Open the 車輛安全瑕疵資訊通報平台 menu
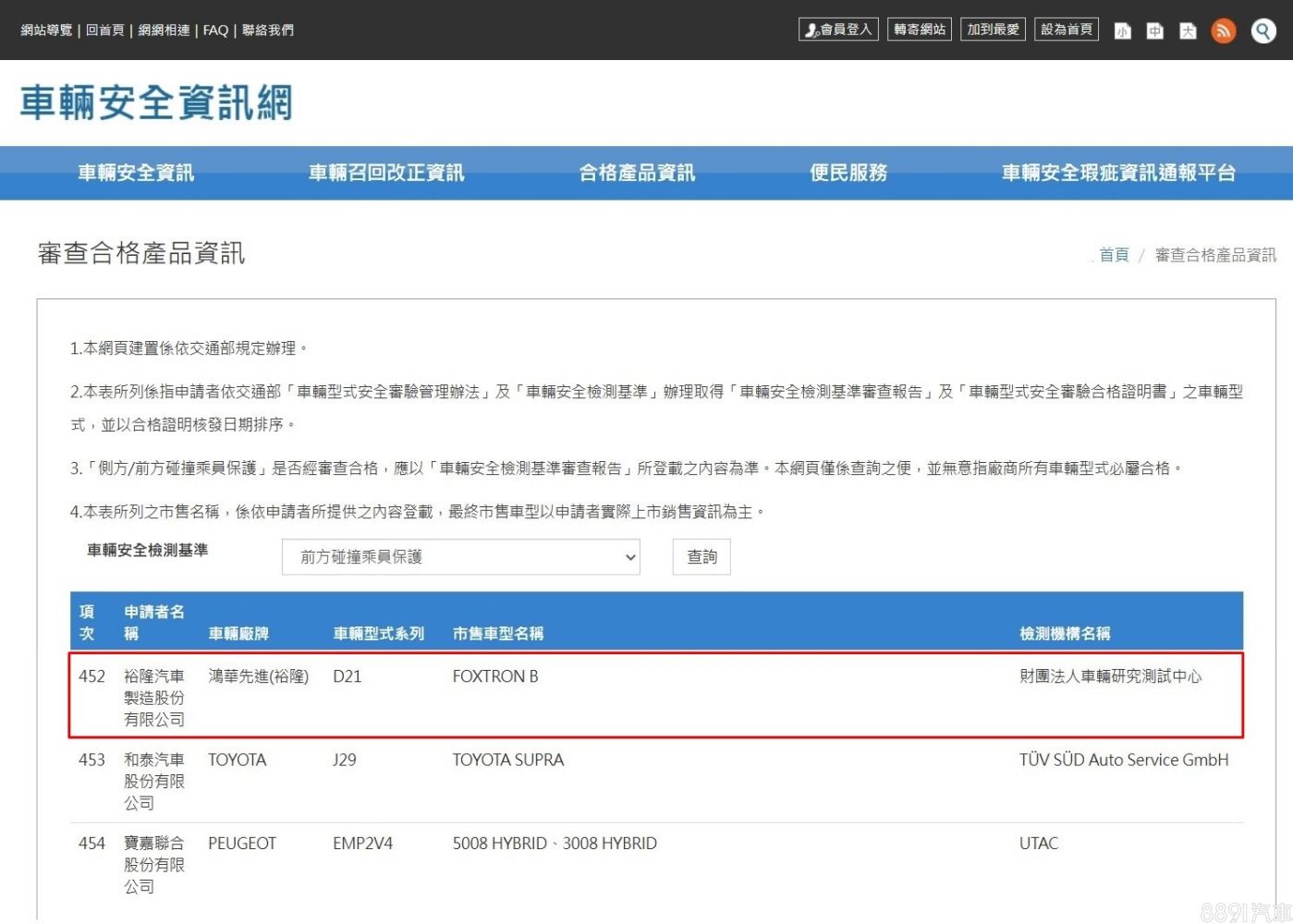 1118,173
